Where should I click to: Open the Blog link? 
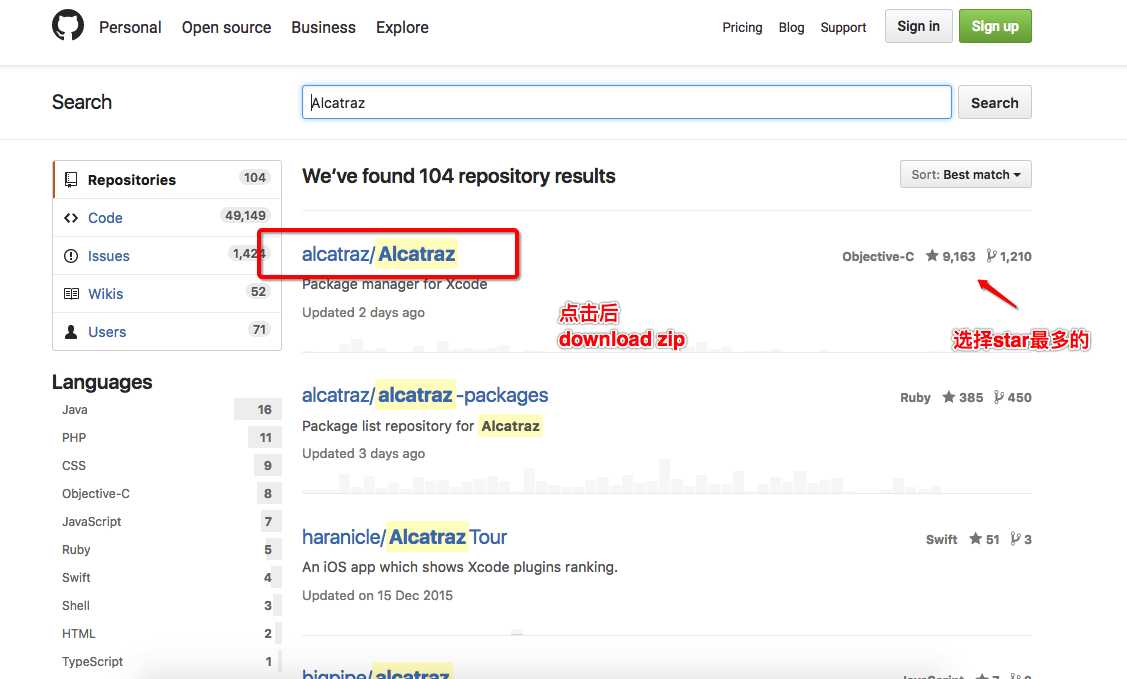pos(791,27)
